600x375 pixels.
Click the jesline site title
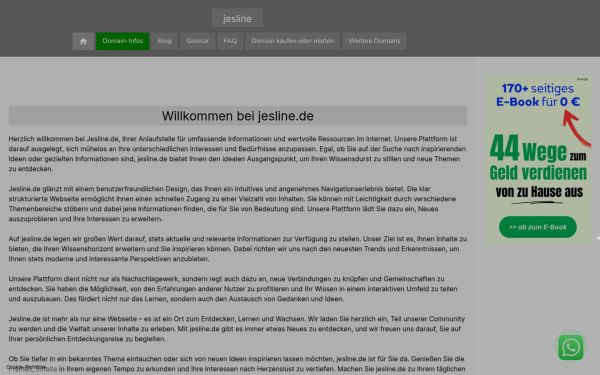tap(237, 18)
